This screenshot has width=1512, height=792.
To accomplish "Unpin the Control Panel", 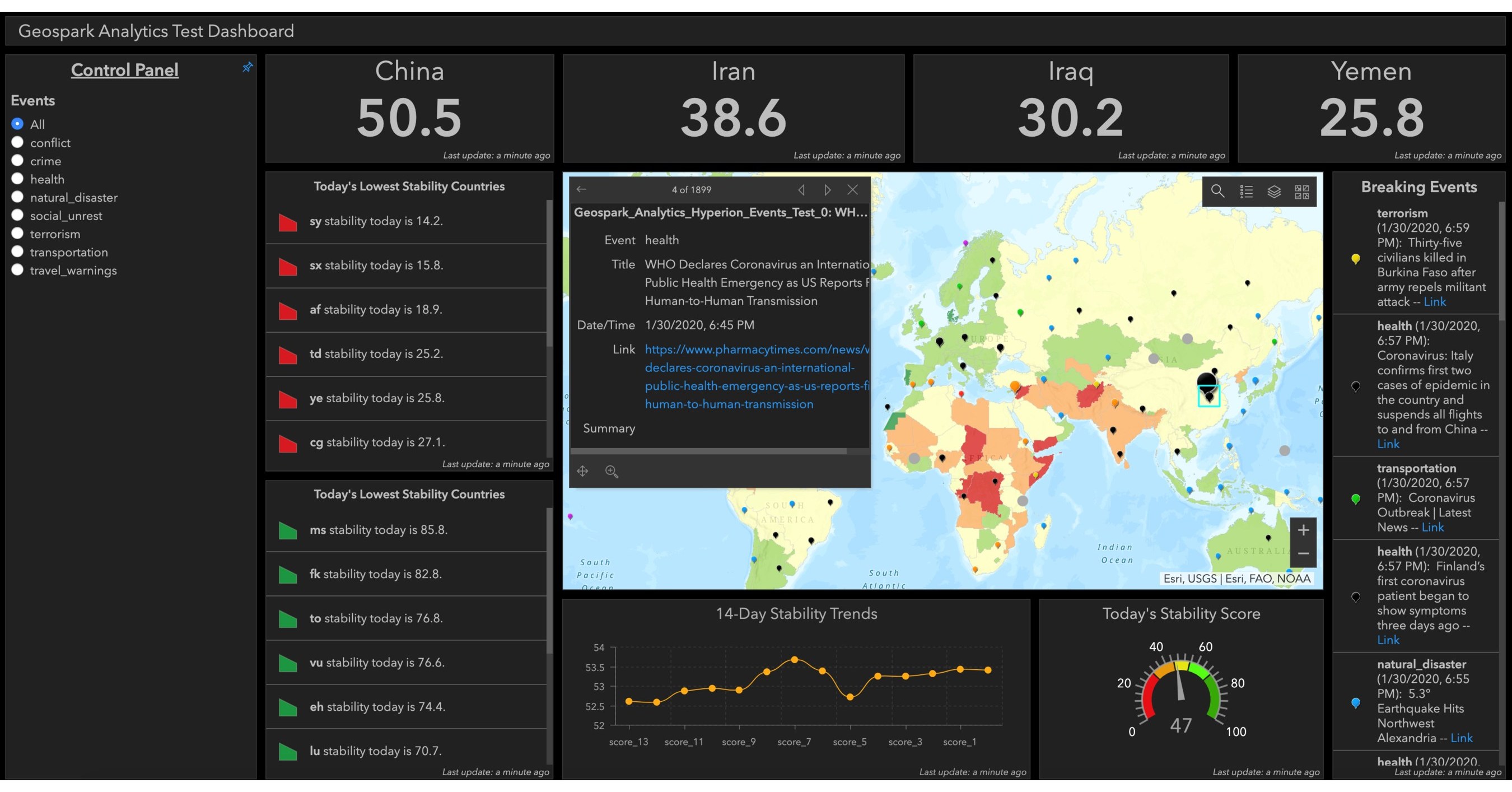I will [x=247, y=67].
